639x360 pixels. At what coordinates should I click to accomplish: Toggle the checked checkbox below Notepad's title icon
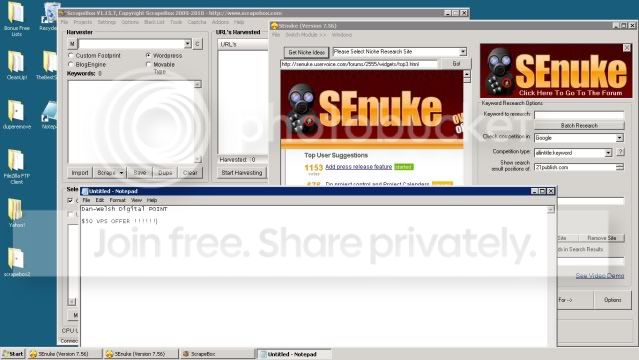pos(70,200)
